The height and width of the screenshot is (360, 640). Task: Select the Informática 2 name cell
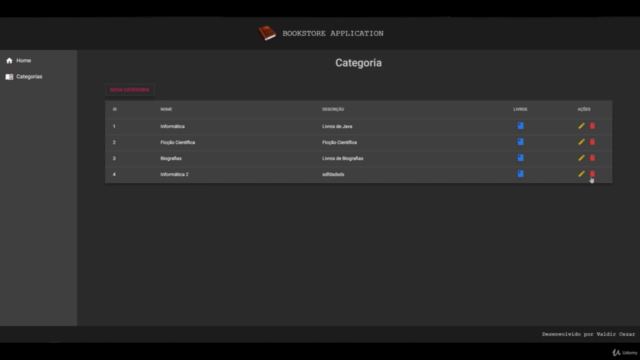[174, 174]
